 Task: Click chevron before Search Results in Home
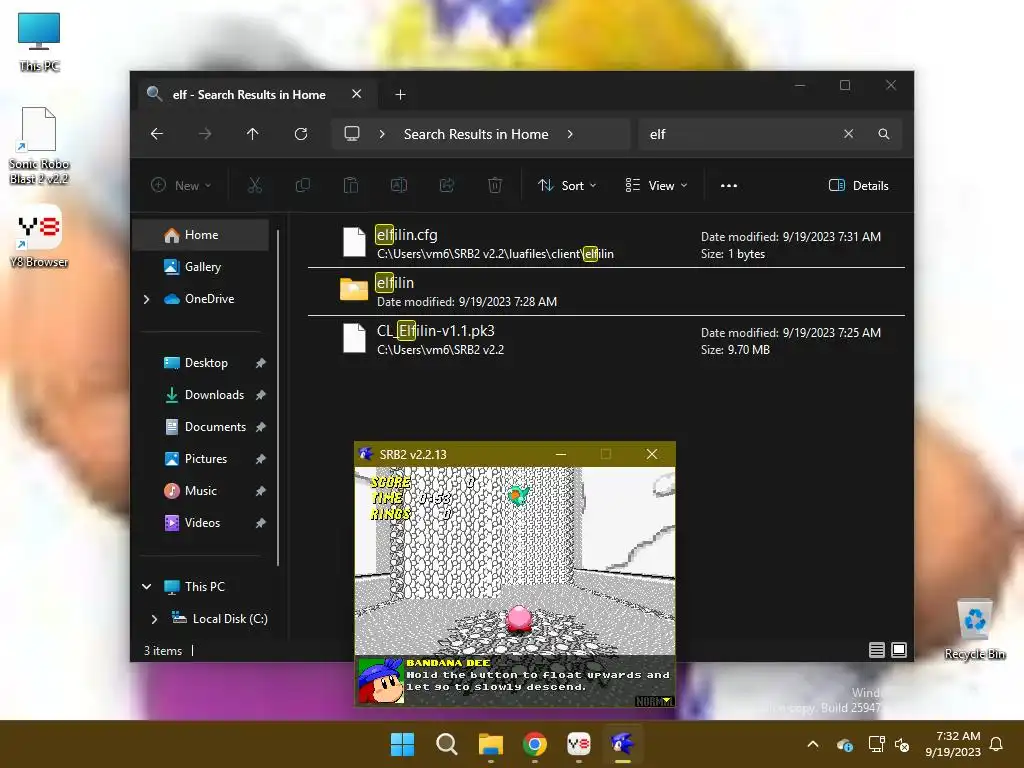382,134
